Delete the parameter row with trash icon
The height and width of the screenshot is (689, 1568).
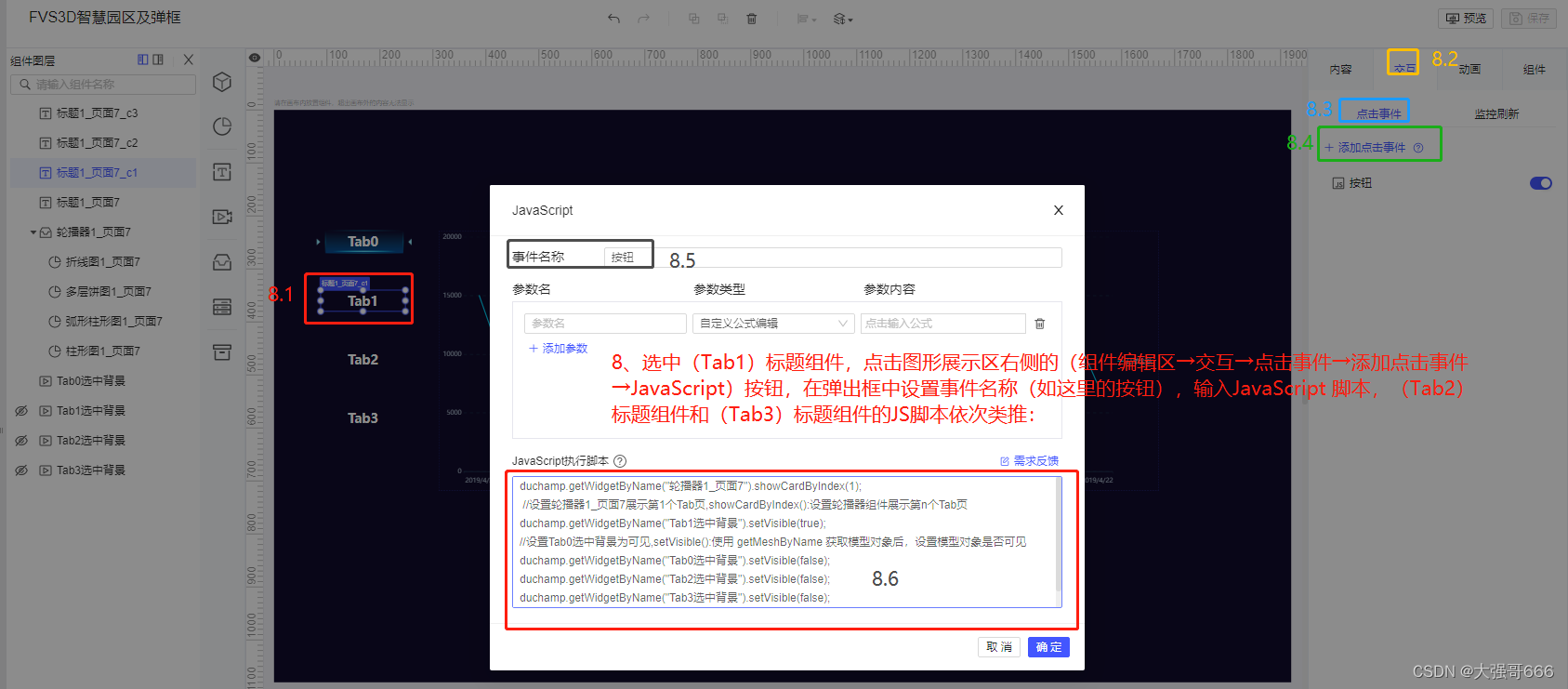coord(1040,324)
